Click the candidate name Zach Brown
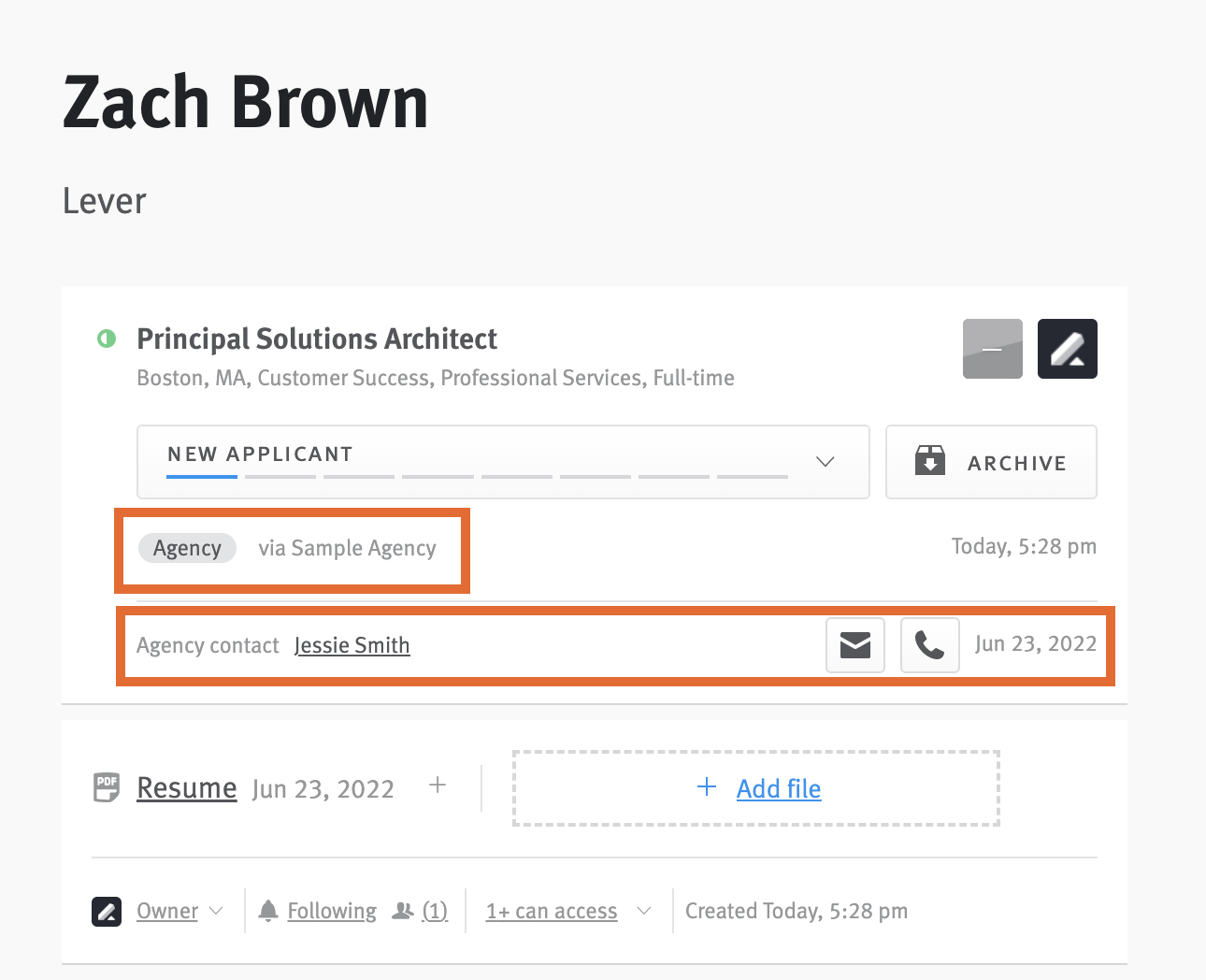Viewport: 1206px width, 980px height. pos(245,102)
